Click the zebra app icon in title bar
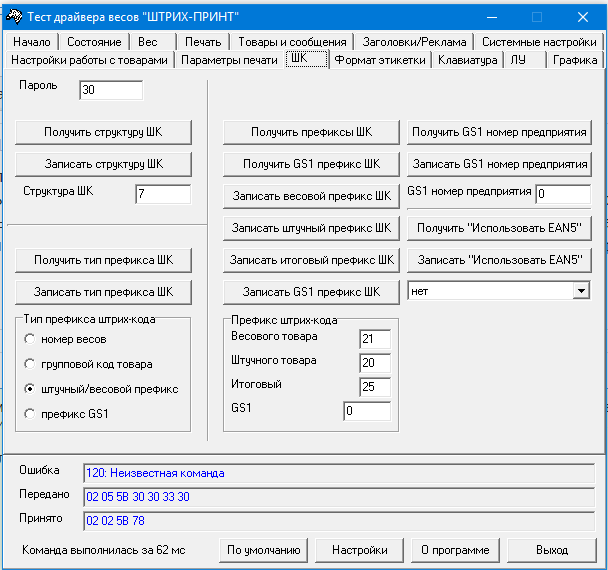This screenshot has height=570, width=608. pos(14,17)
